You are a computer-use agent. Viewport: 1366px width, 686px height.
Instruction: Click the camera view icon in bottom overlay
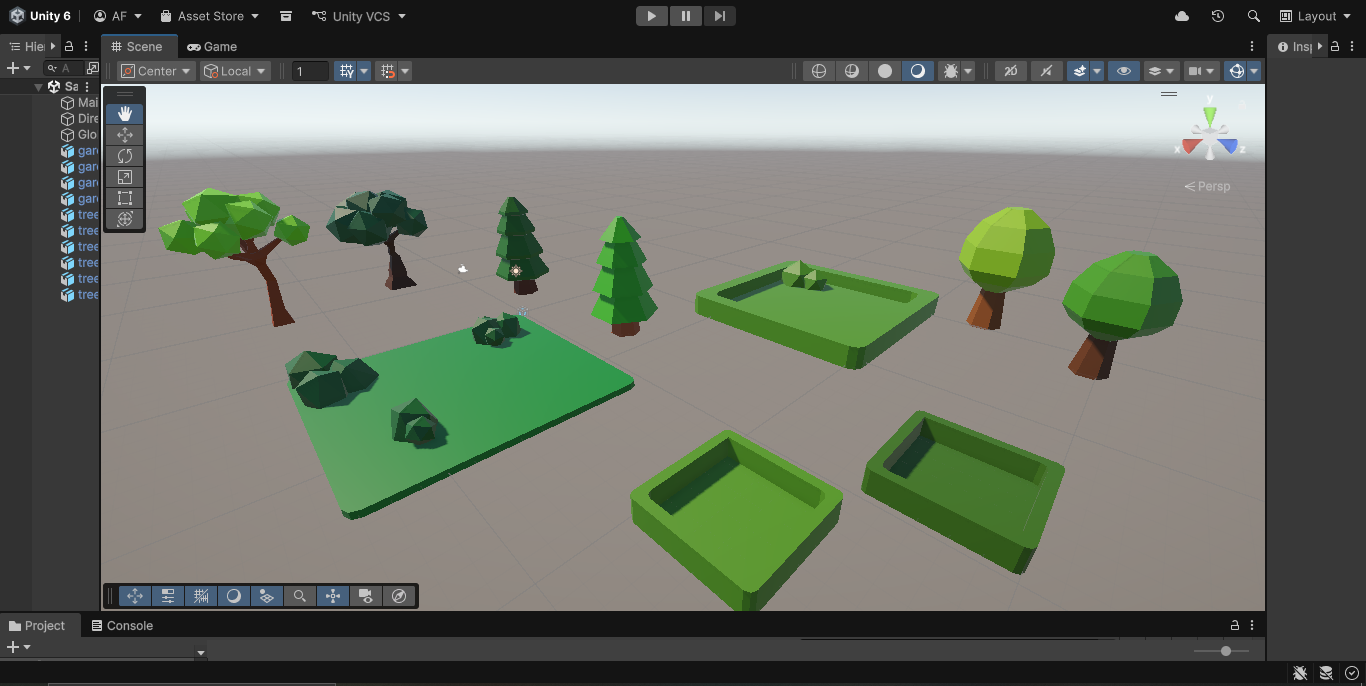tap(366, 596)
